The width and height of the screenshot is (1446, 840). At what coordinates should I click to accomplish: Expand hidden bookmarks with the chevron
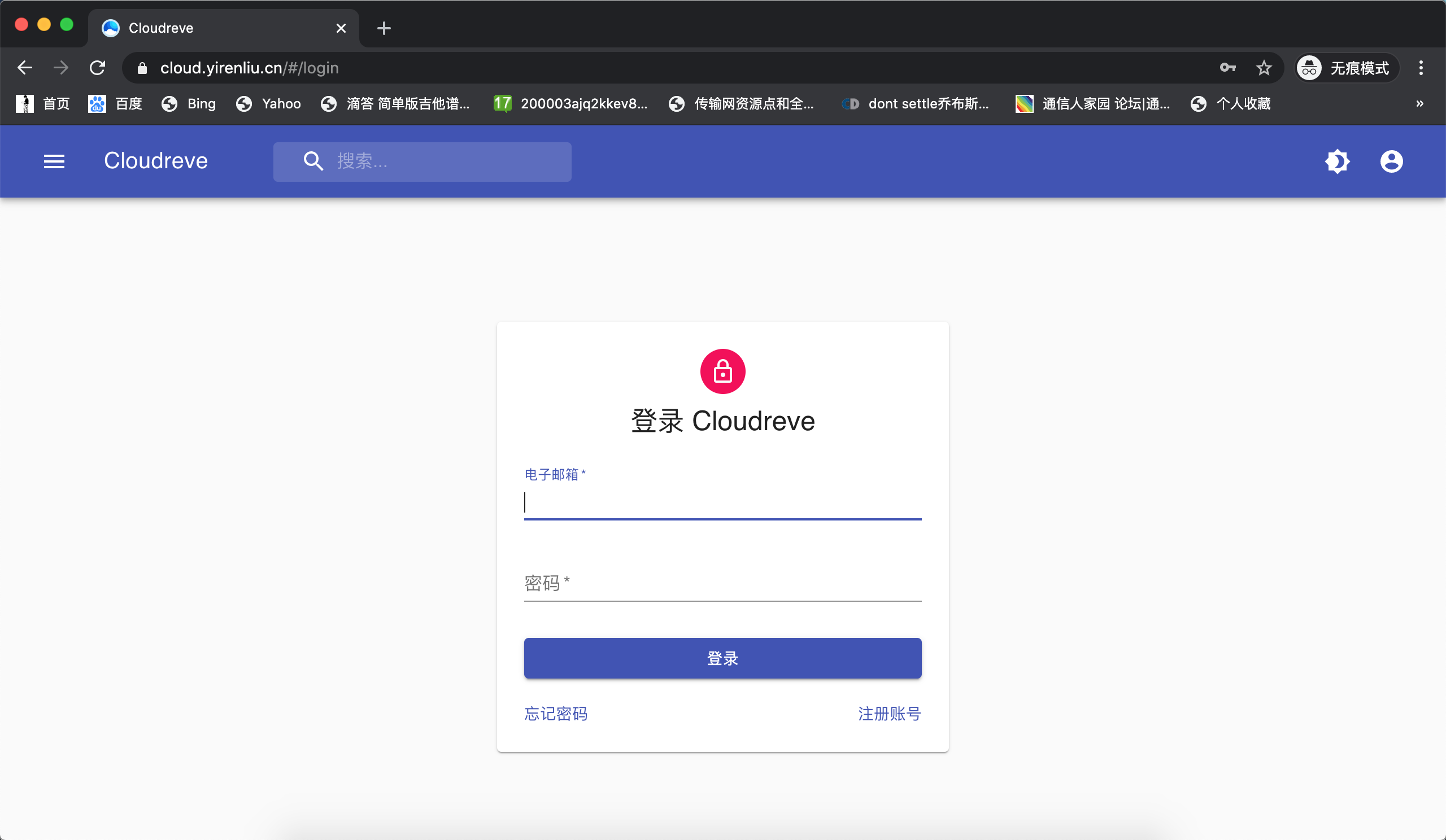coord(1419,103)
